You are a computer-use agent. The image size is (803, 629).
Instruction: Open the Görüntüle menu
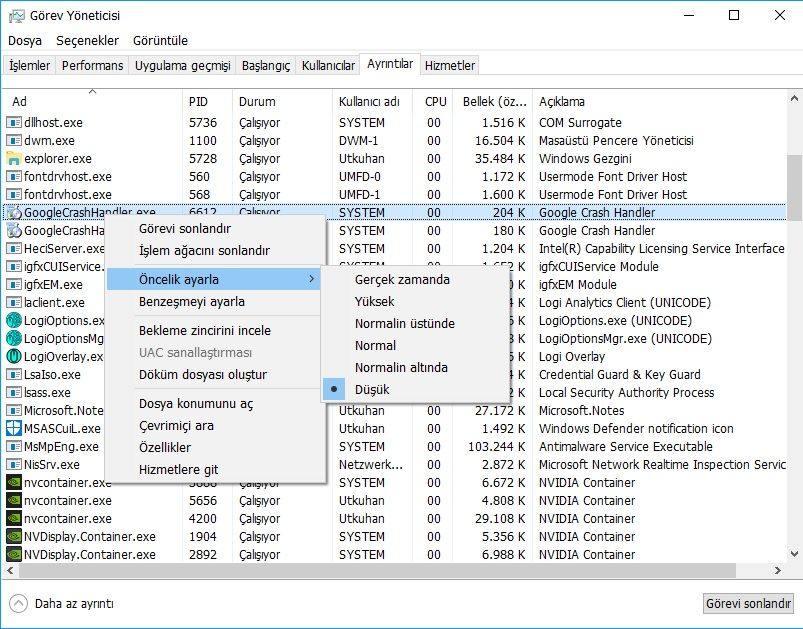point(160,40)
